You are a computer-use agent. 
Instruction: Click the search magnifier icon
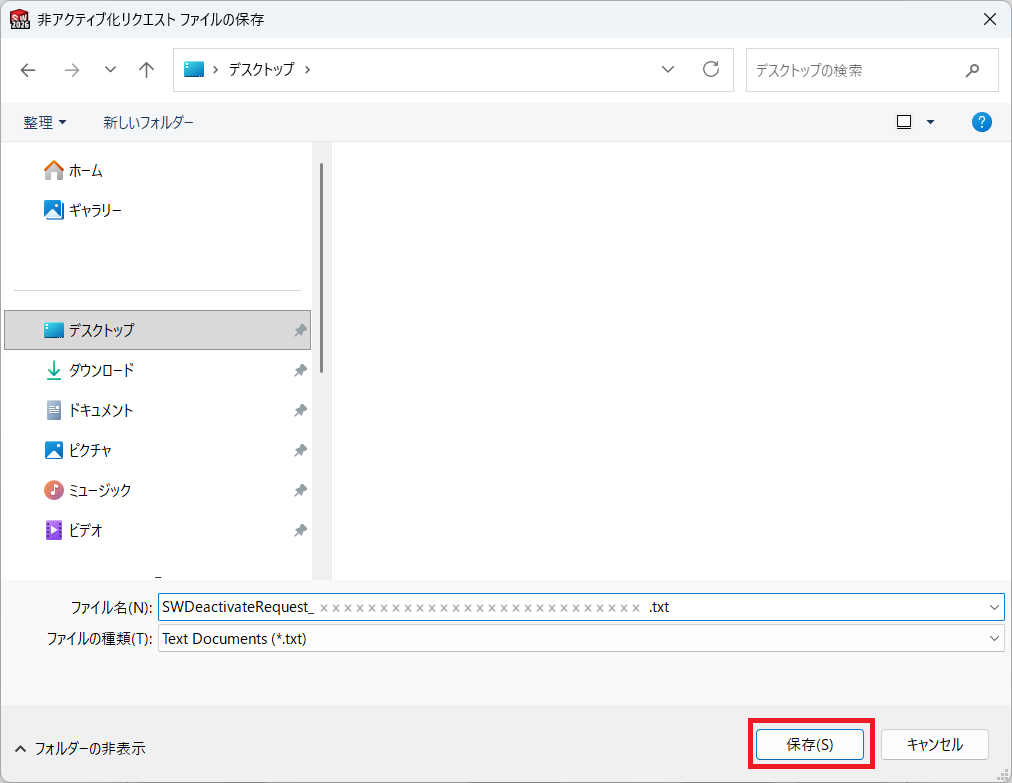click(972, 70)
